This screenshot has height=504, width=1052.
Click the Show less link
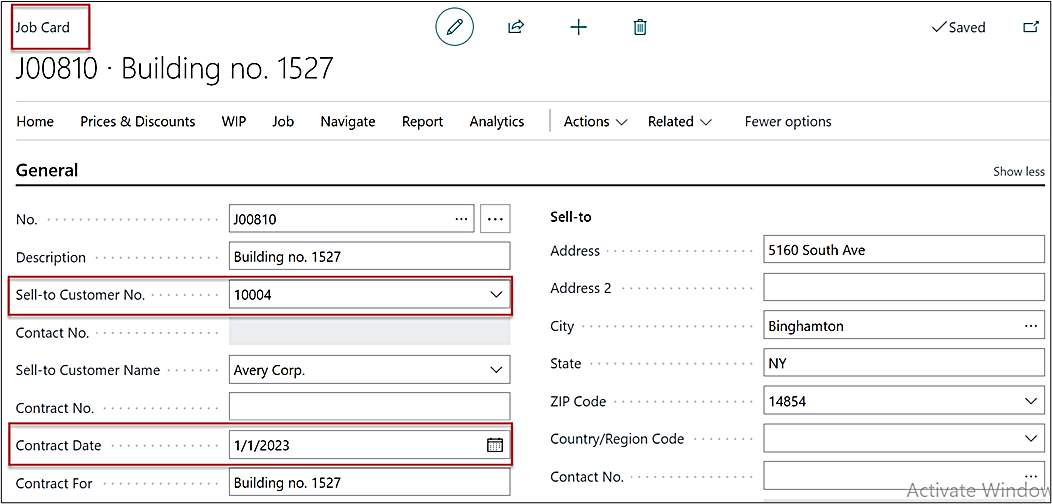1018,171
